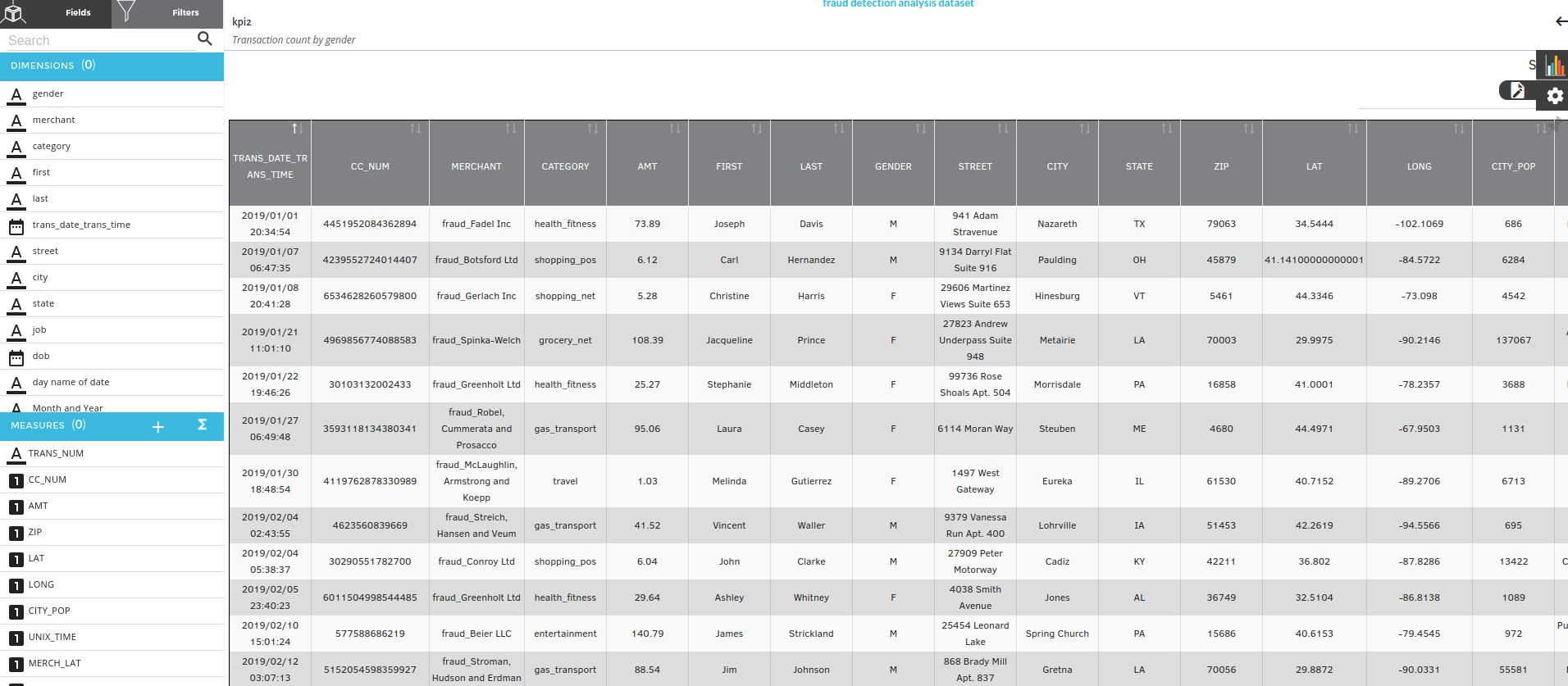Toggle sort on the CATEGORY column
The height and width of the screenshot is (686, 1568).
coord(592,129)
